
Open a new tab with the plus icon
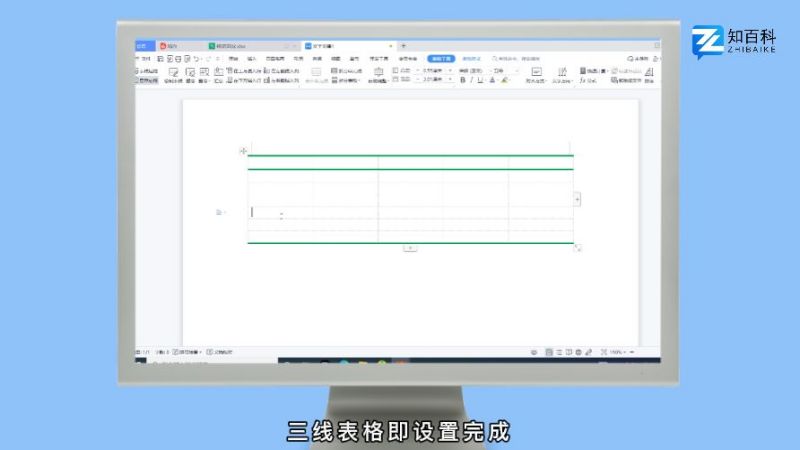pos(403,46)
